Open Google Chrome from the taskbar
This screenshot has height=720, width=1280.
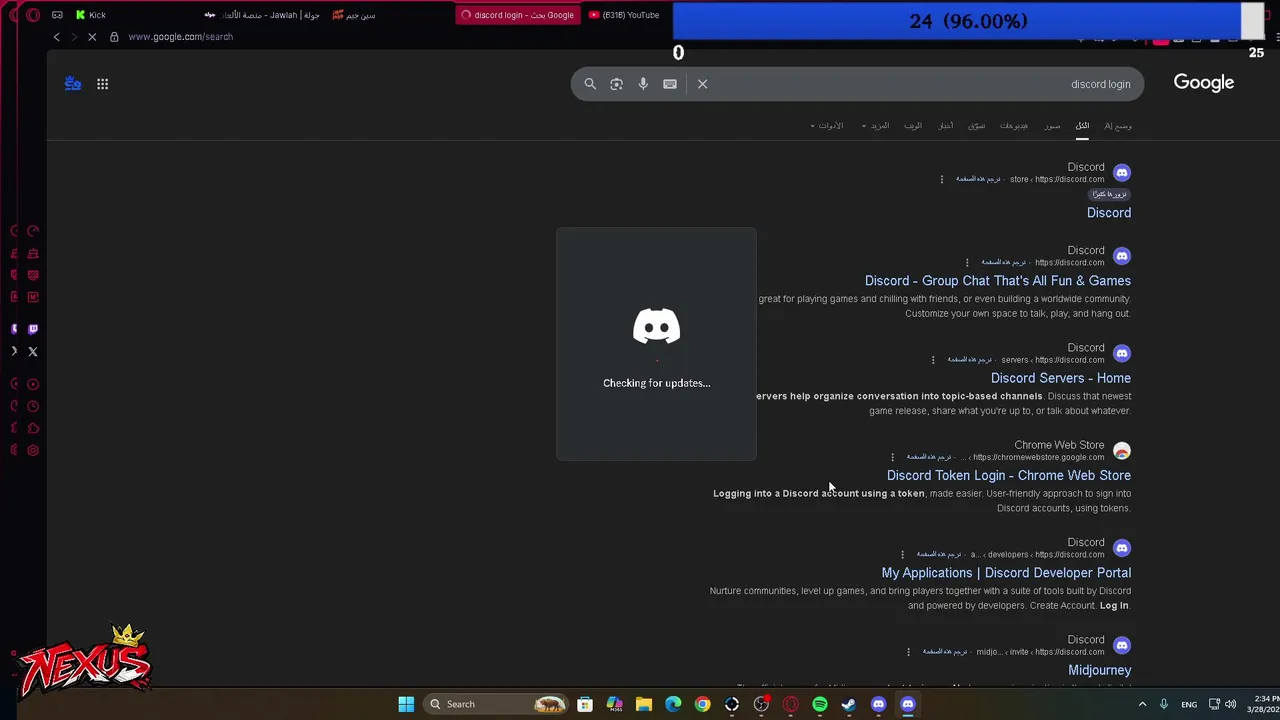click(703, 704)
